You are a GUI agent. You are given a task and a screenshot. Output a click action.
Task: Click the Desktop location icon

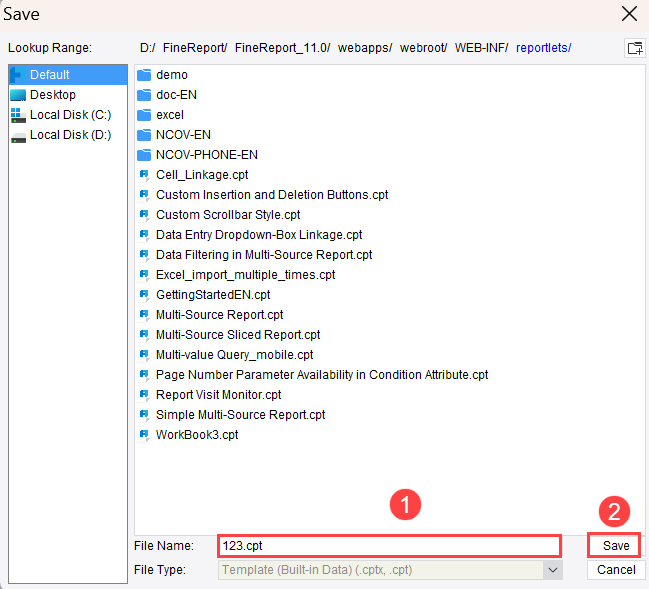(x=18, y=95)
